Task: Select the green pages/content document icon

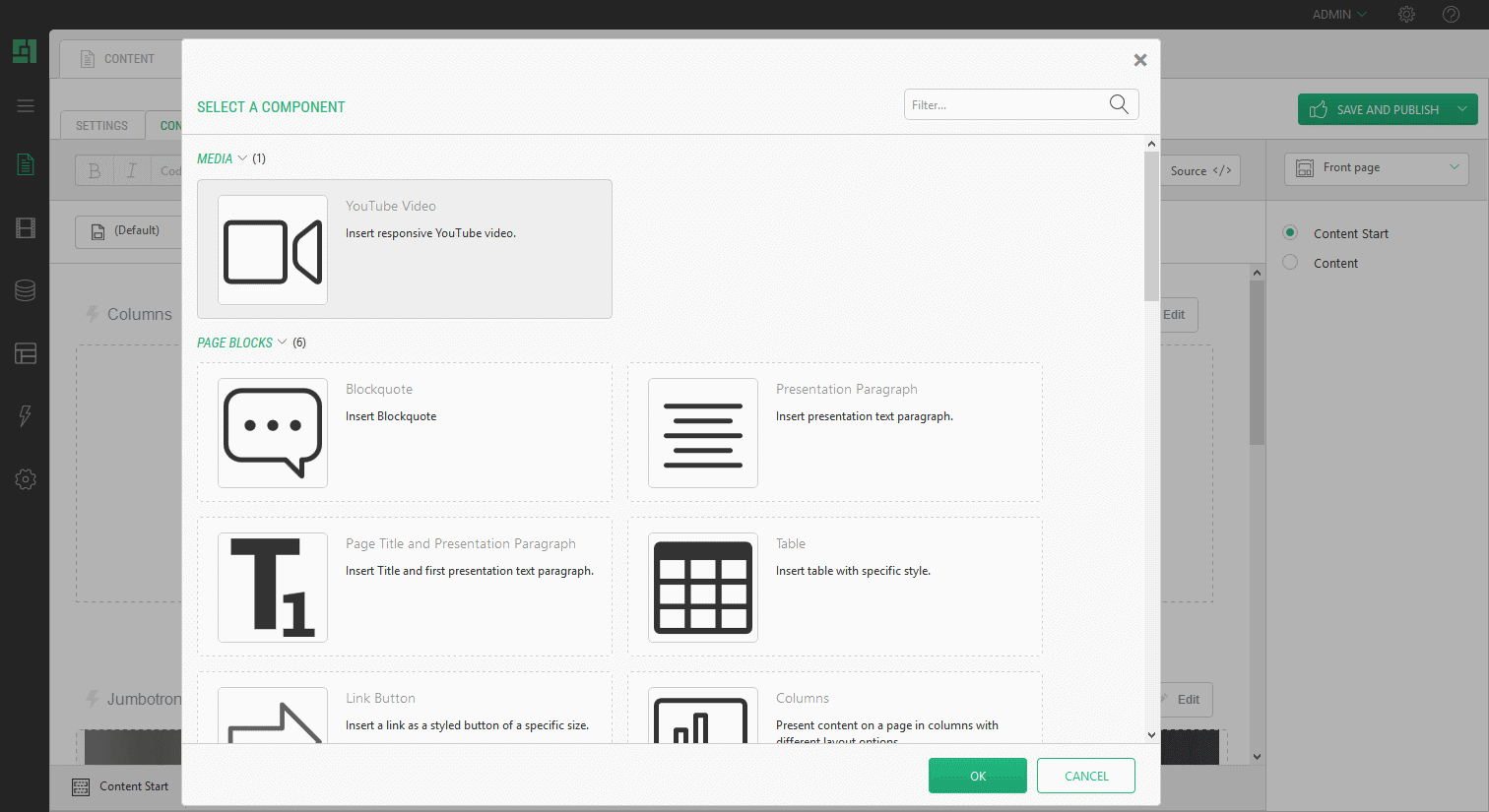Action: (x=25, y=164)
